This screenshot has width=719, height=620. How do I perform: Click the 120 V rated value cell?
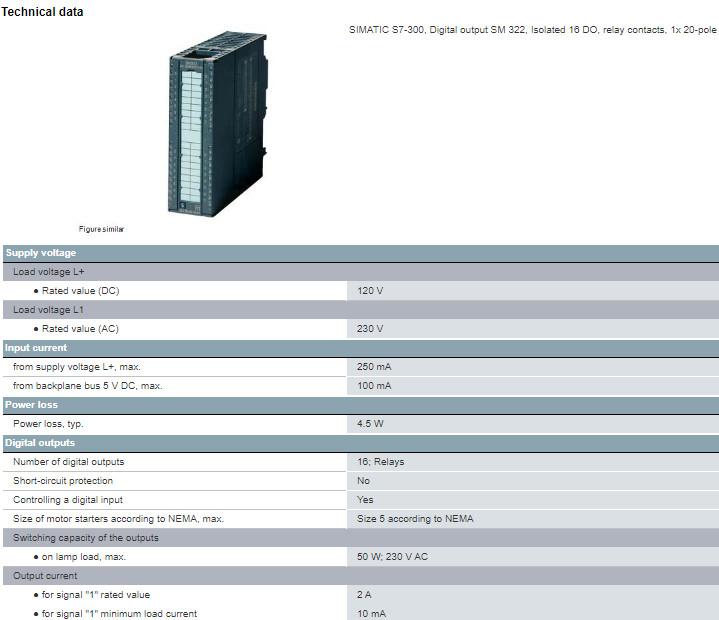coord(533,291)
